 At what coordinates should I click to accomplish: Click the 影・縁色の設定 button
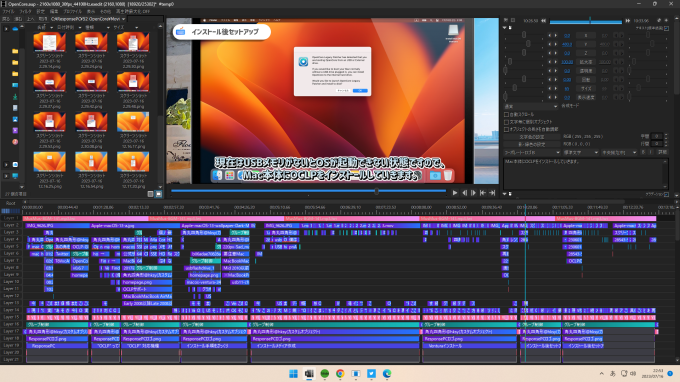[532, 144]
